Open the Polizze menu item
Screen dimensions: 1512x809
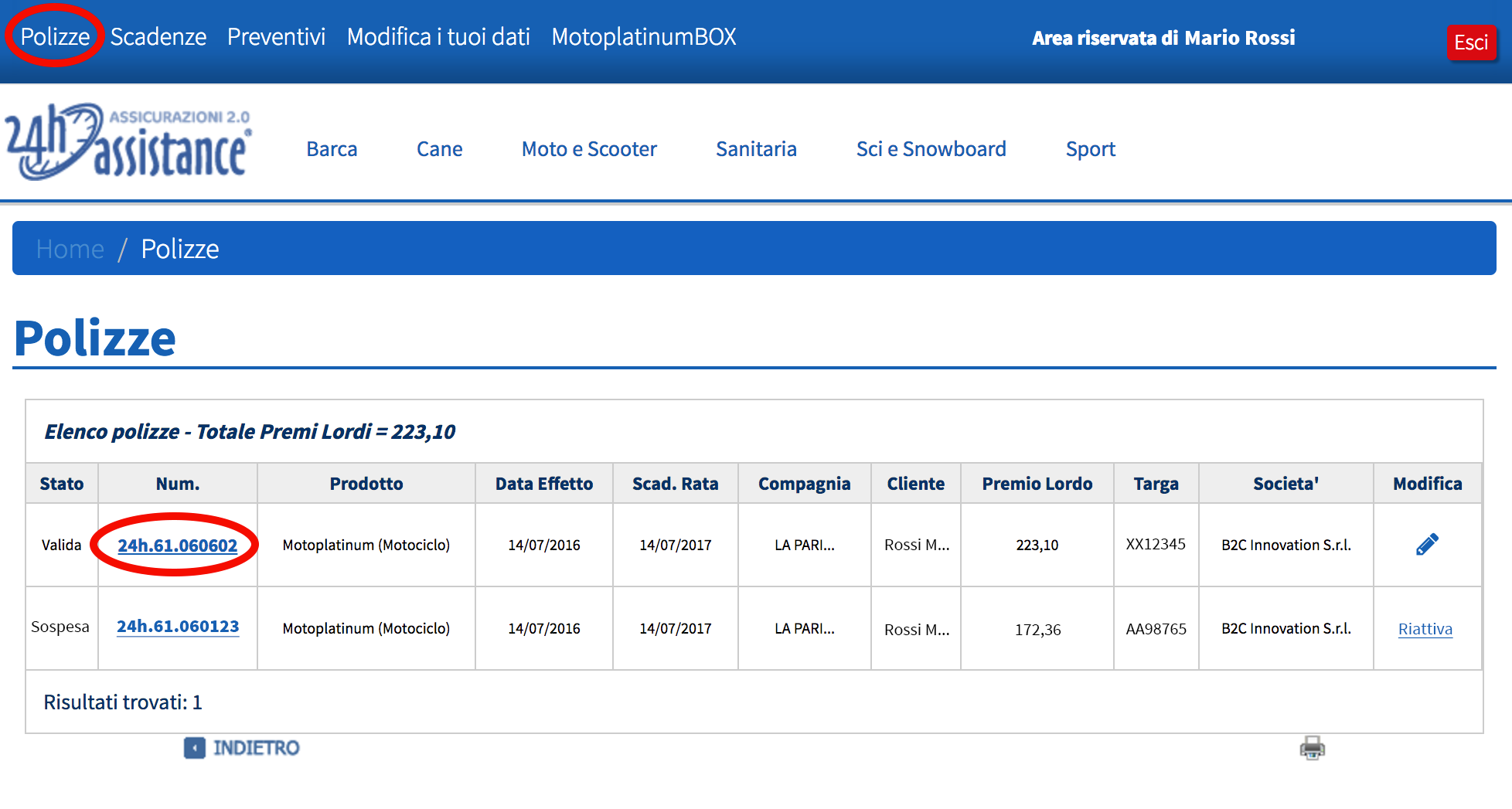click(55, 36)
